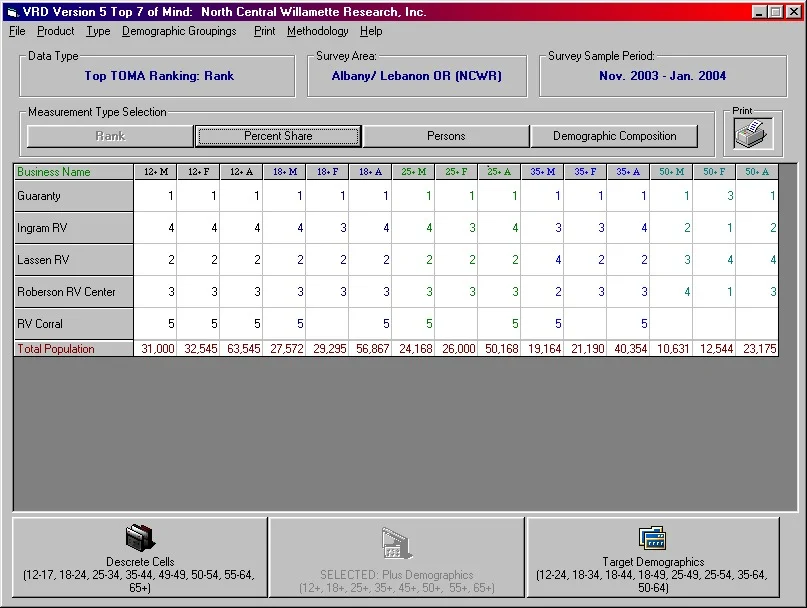Click the Discrete Cells radio icon
Viewport: 807px width, 608px height.
139,537
